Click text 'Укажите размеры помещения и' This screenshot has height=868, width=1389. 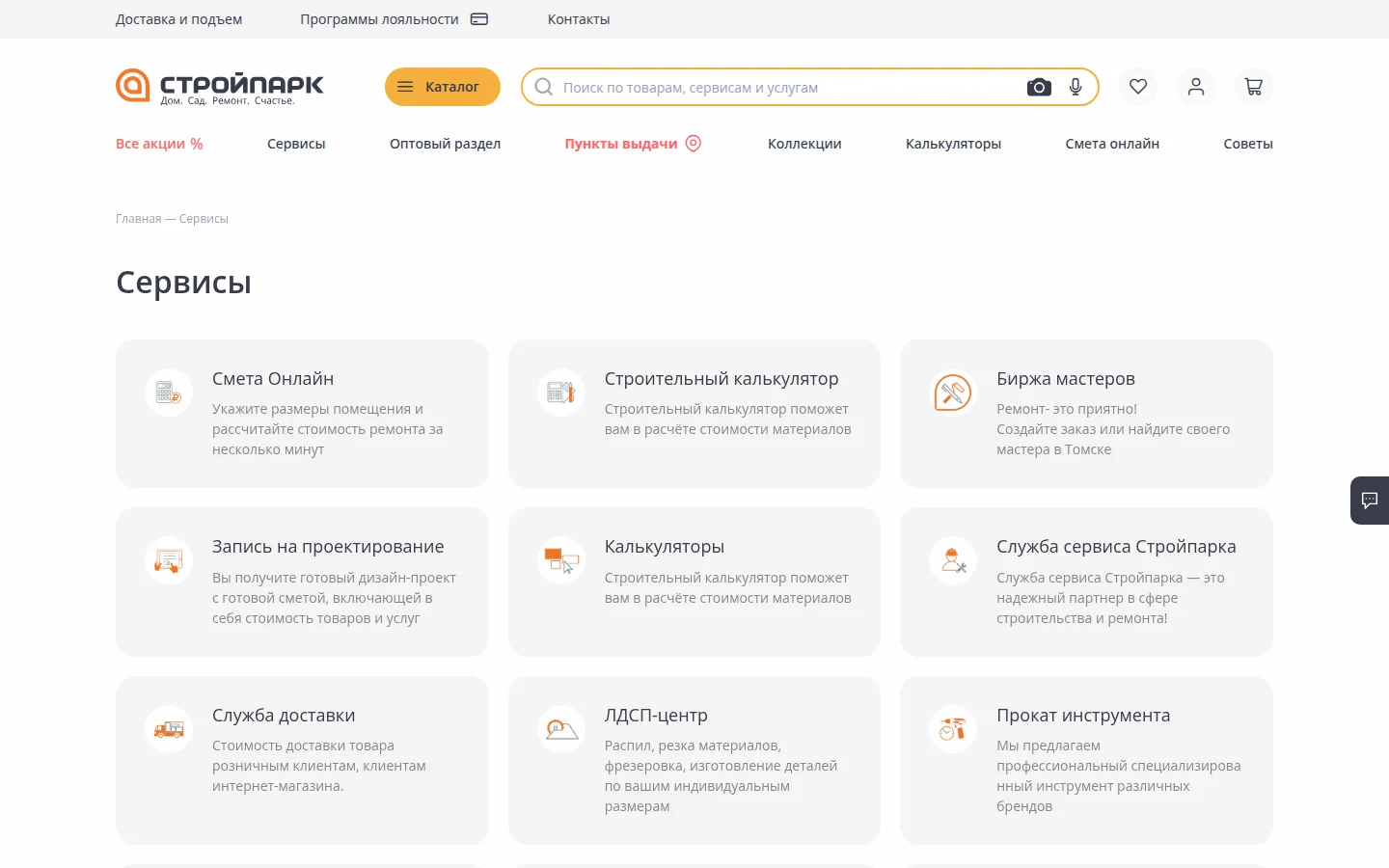coord(317,409)
